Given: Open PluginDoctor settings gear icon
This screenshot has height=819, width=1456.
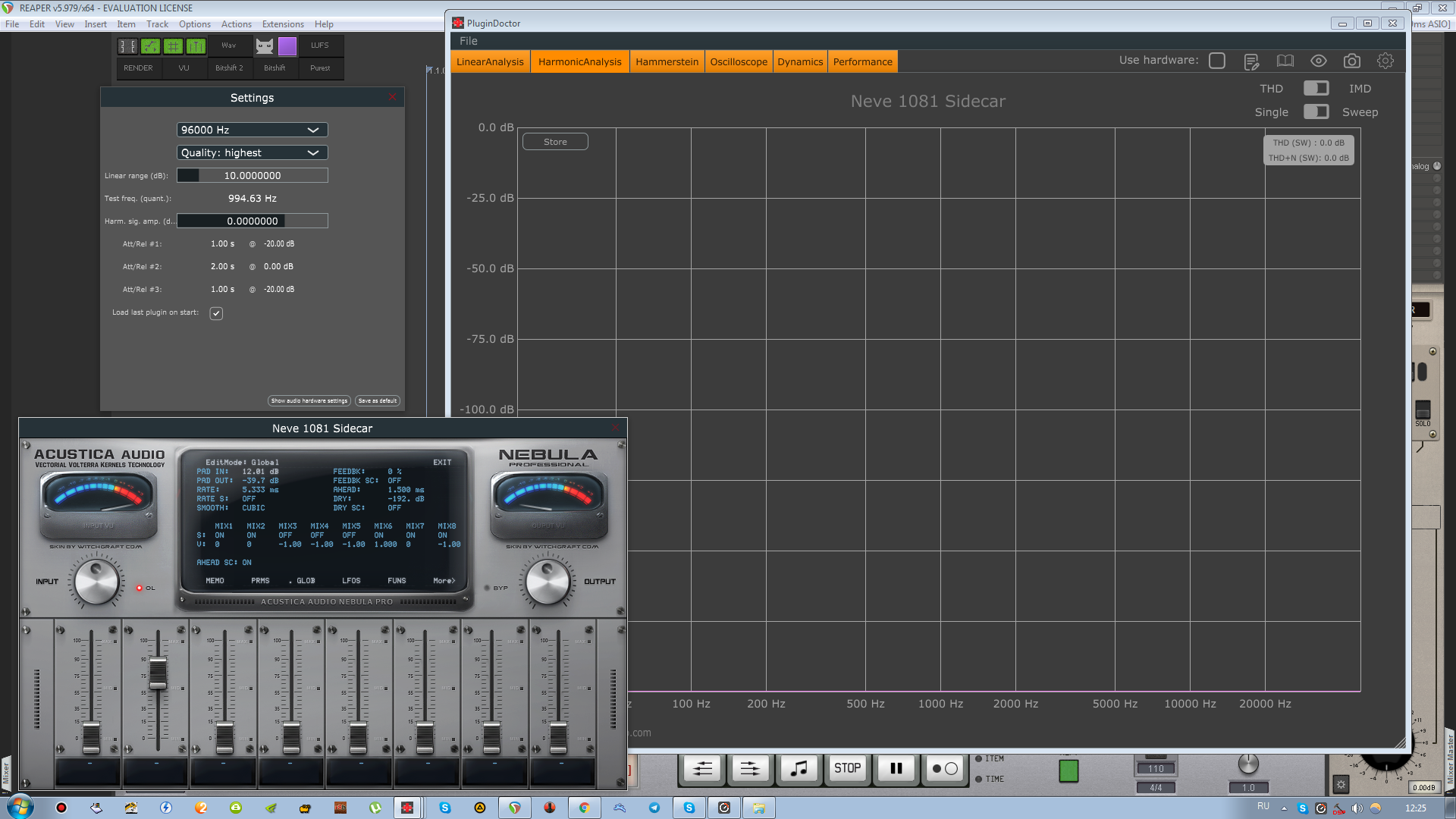Looking at the screenshot, I should click(x=1385, y=61).
